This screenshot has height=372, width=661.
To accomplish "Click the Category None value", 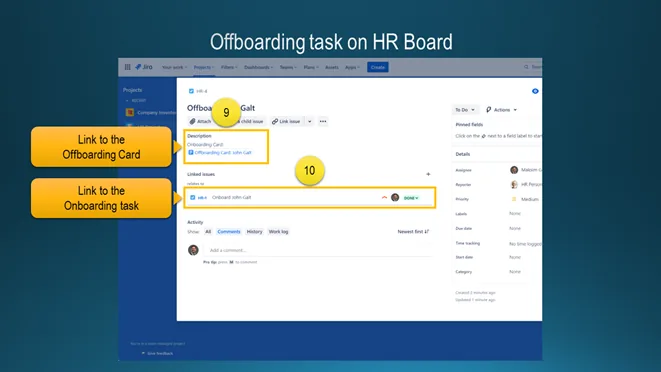I will pos(515,272).
